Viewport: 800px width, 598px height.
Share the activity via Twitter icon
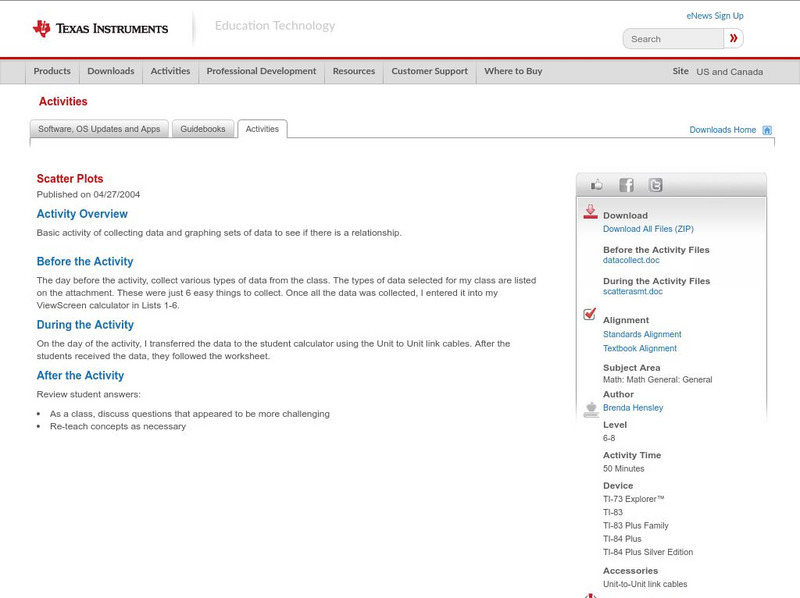tap(655, 185)
